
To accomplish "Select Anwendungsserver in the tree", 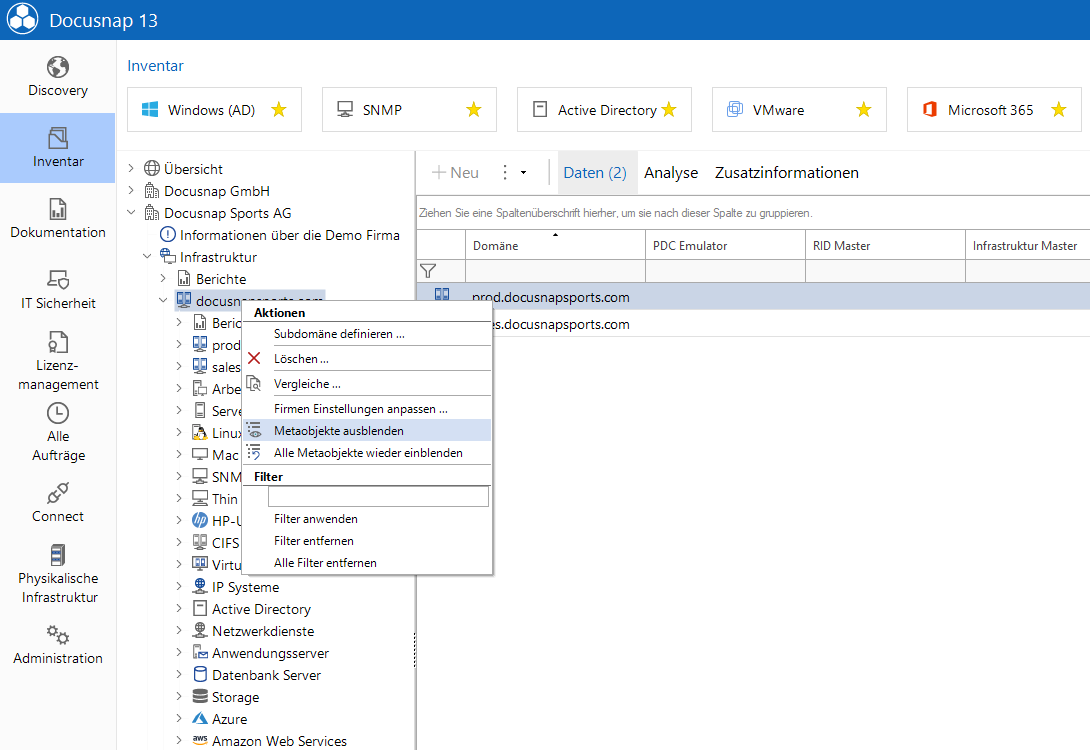I will pyautogui.click(x=270, y=653).
